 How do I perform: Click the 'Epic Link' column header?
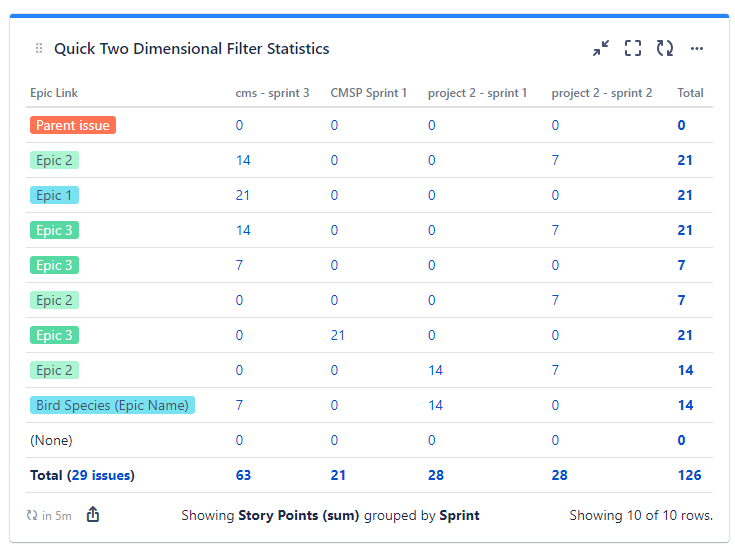(54, 93)
